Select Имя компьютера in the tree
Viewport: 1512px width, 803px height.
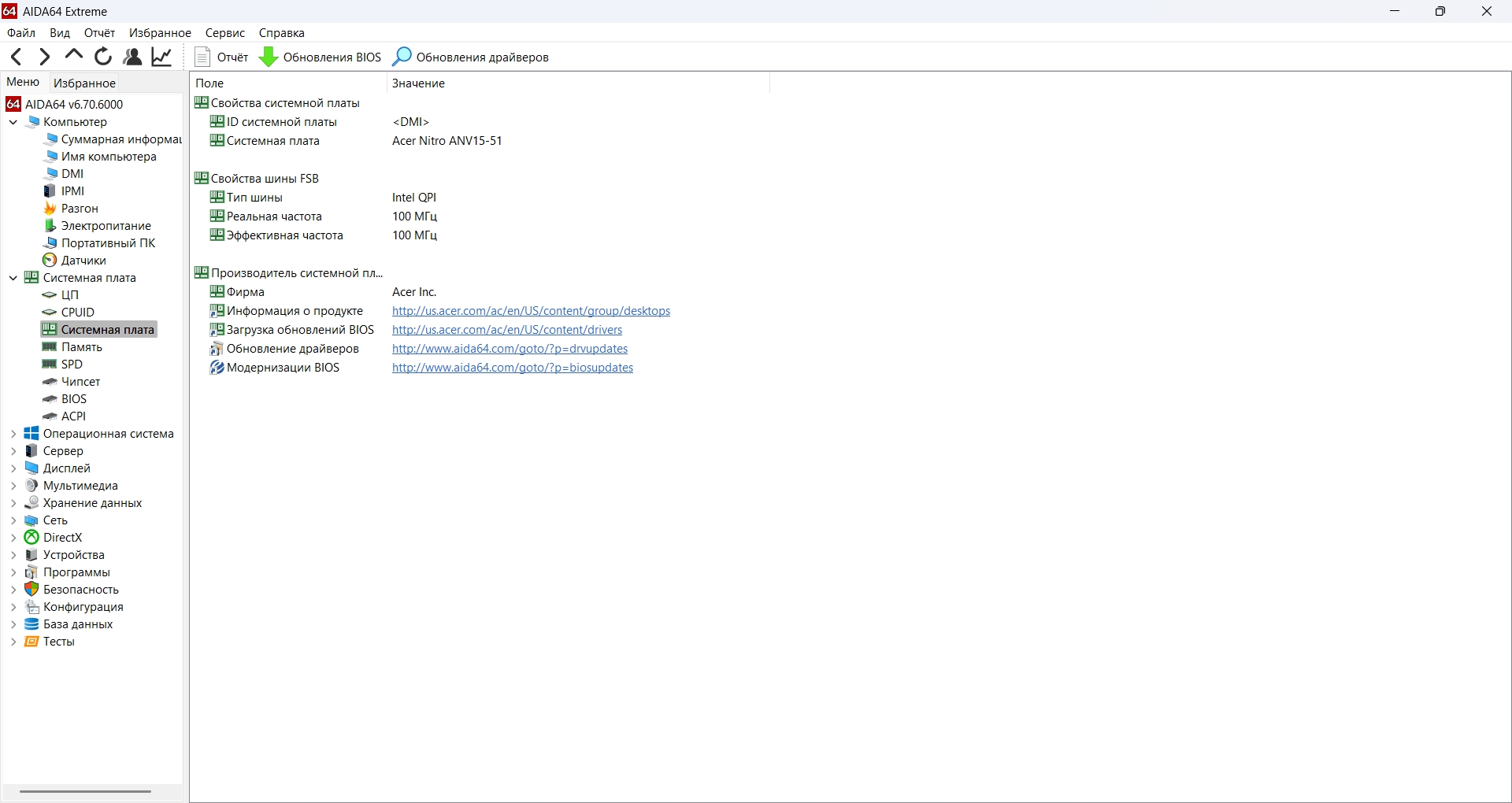click(100, 157)
